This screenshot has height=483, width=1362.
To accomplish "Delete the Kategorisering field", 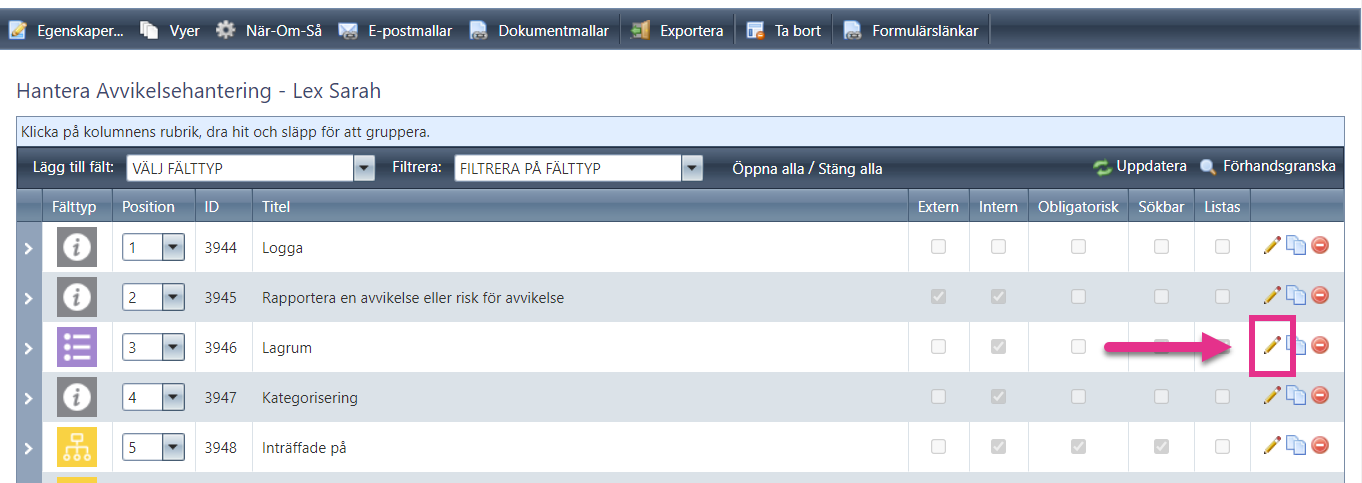I will [1320, 395].
